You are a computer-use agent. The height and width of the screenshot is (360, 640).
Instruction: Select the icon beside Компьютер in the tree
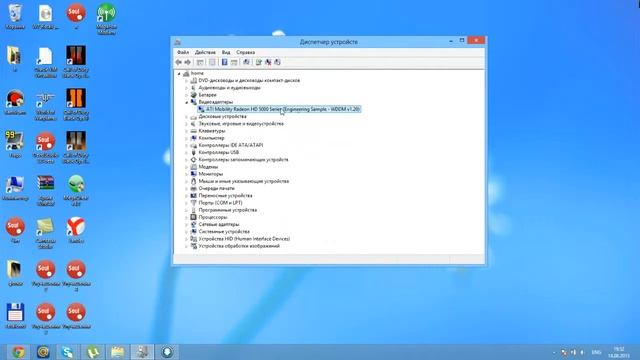(x=193, y=138)
